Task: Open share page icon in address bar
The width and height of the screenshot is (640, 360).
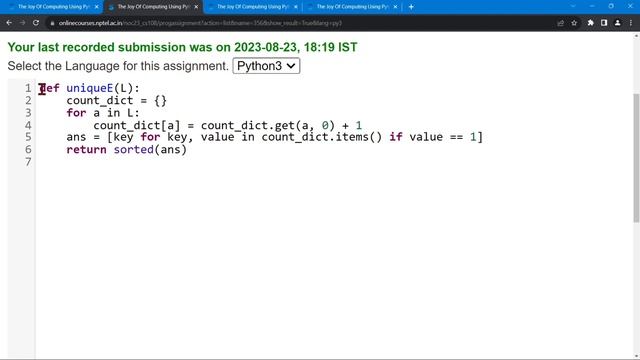Action: (x=561, y=23)
